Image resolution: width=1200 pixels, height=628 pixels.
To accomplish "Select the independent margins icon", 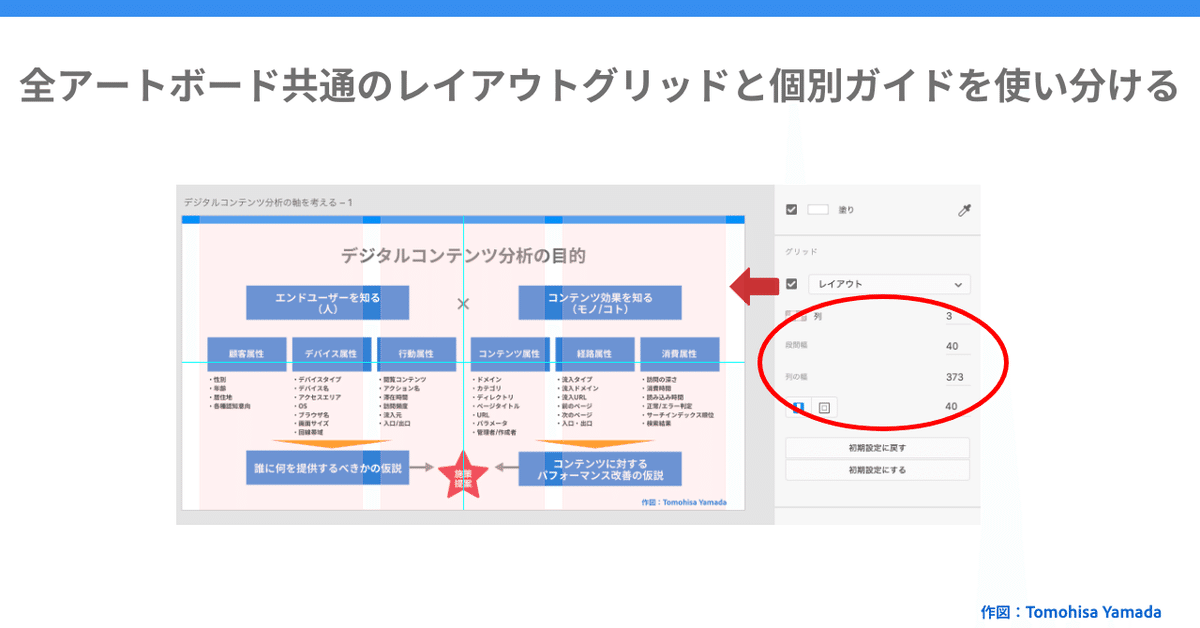I will (824, 407).
